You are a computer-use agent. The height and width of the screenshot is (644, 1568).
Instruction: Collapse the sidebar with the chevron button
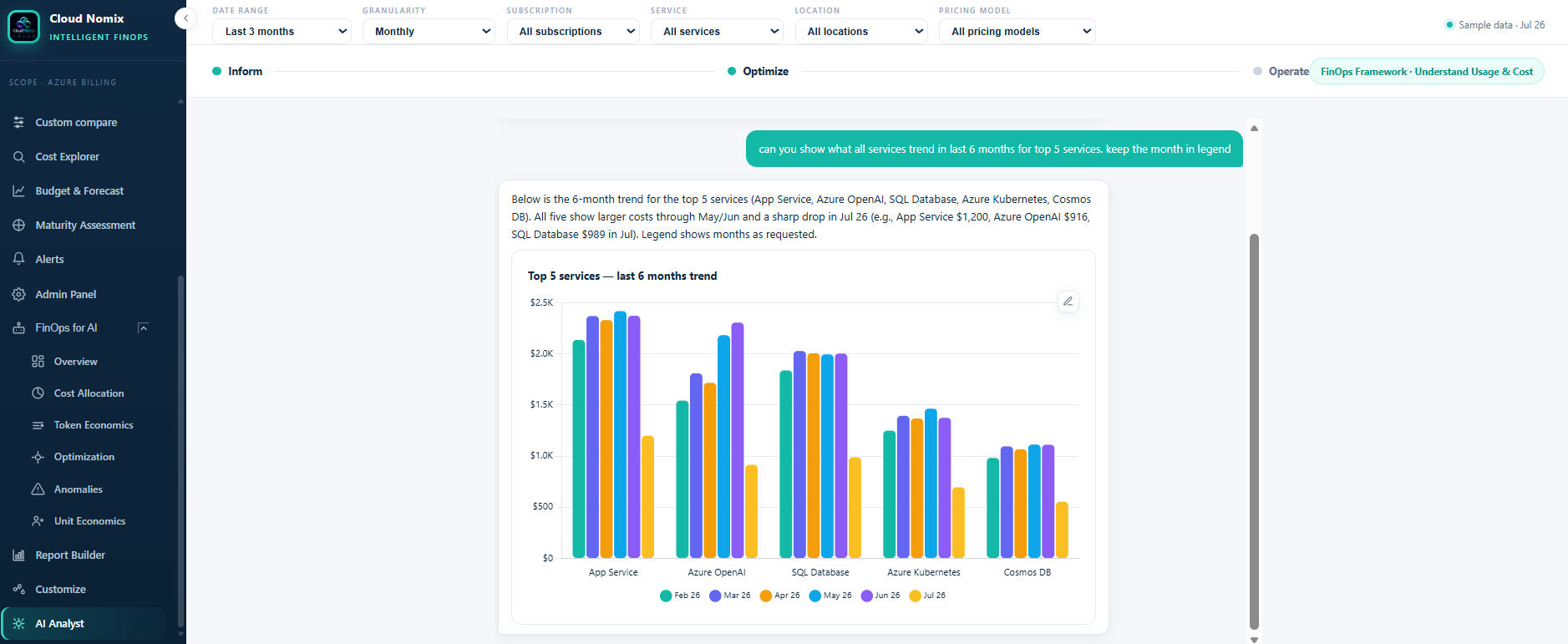coord(185,18)
